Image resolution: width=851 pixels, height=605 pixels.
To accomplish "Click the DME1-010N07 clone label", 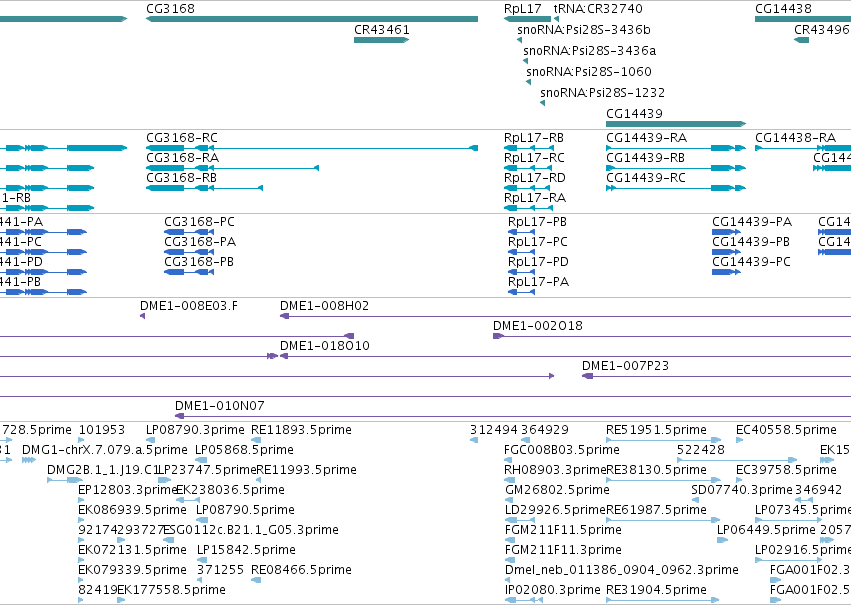I will click(x=220, y=406).
